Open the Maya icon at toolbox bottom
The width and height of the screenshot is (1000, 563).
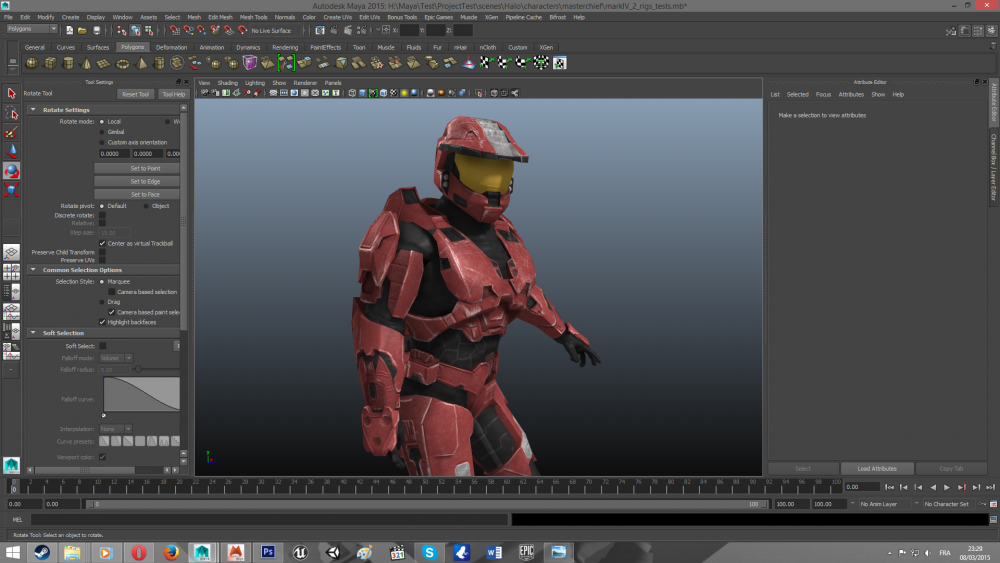[11, 465]
